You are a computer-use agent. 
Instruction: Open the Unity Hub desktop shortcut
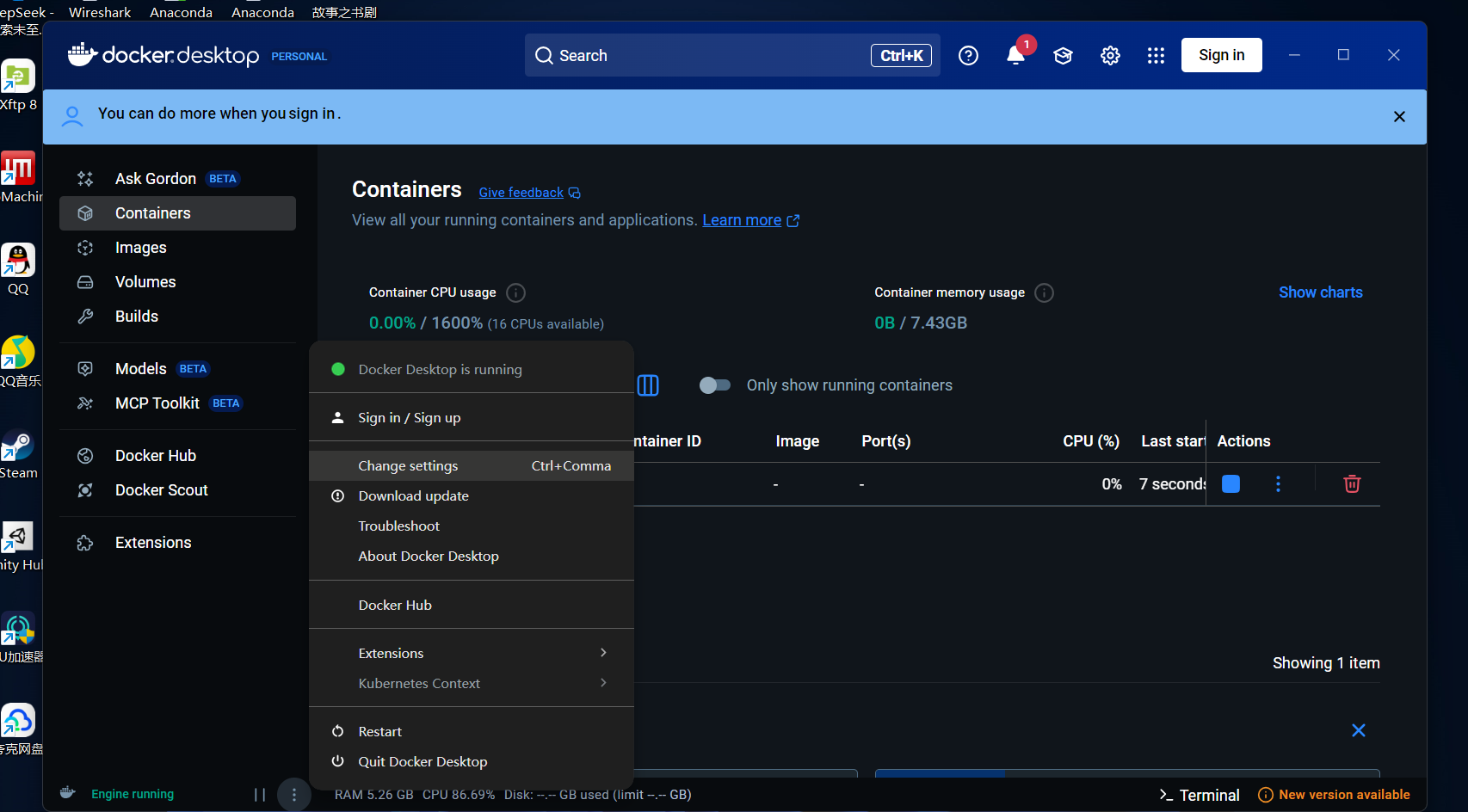tap(18, 546)
